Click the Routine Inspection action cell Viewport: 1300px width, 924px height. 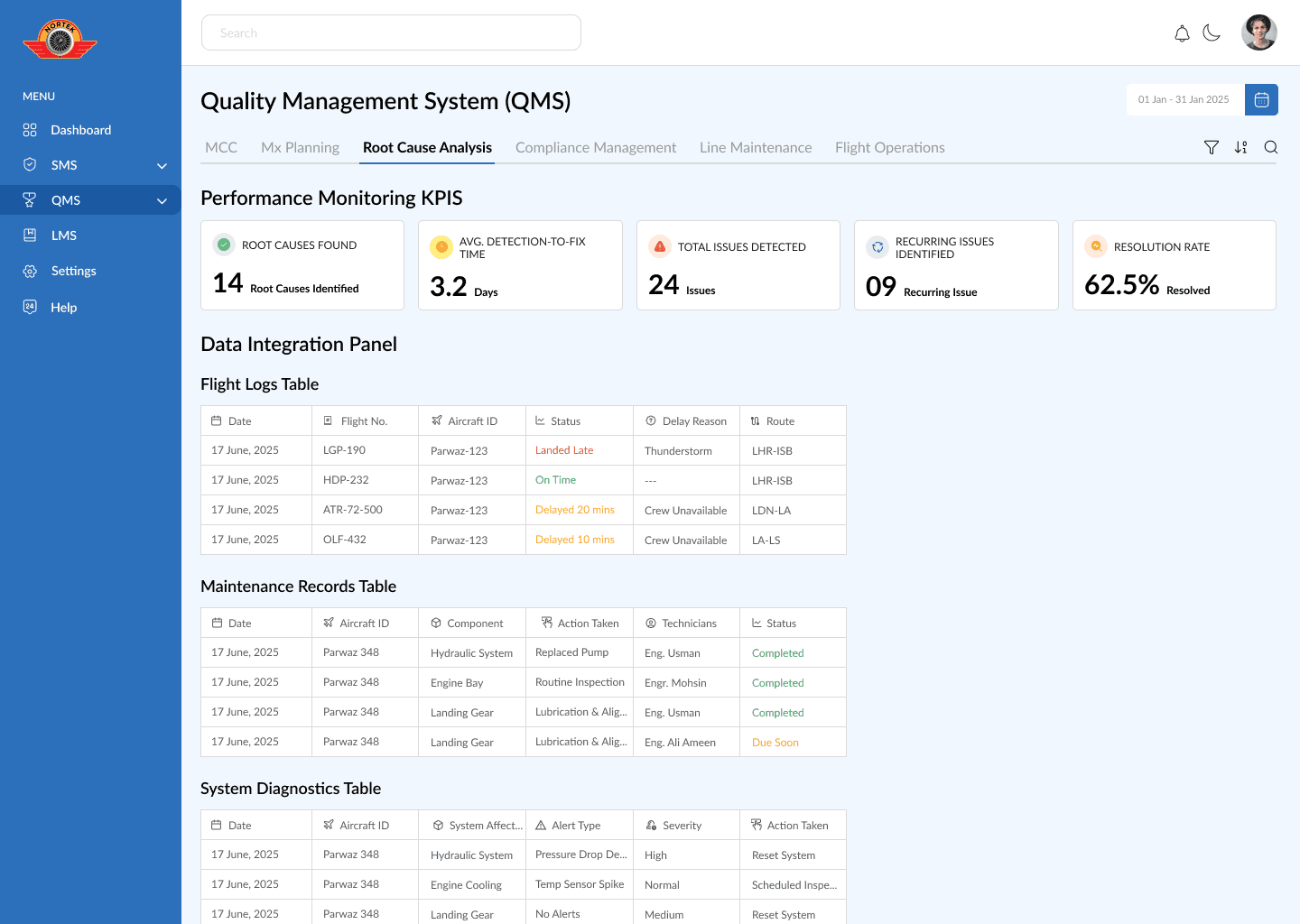(x=580, y=682)
